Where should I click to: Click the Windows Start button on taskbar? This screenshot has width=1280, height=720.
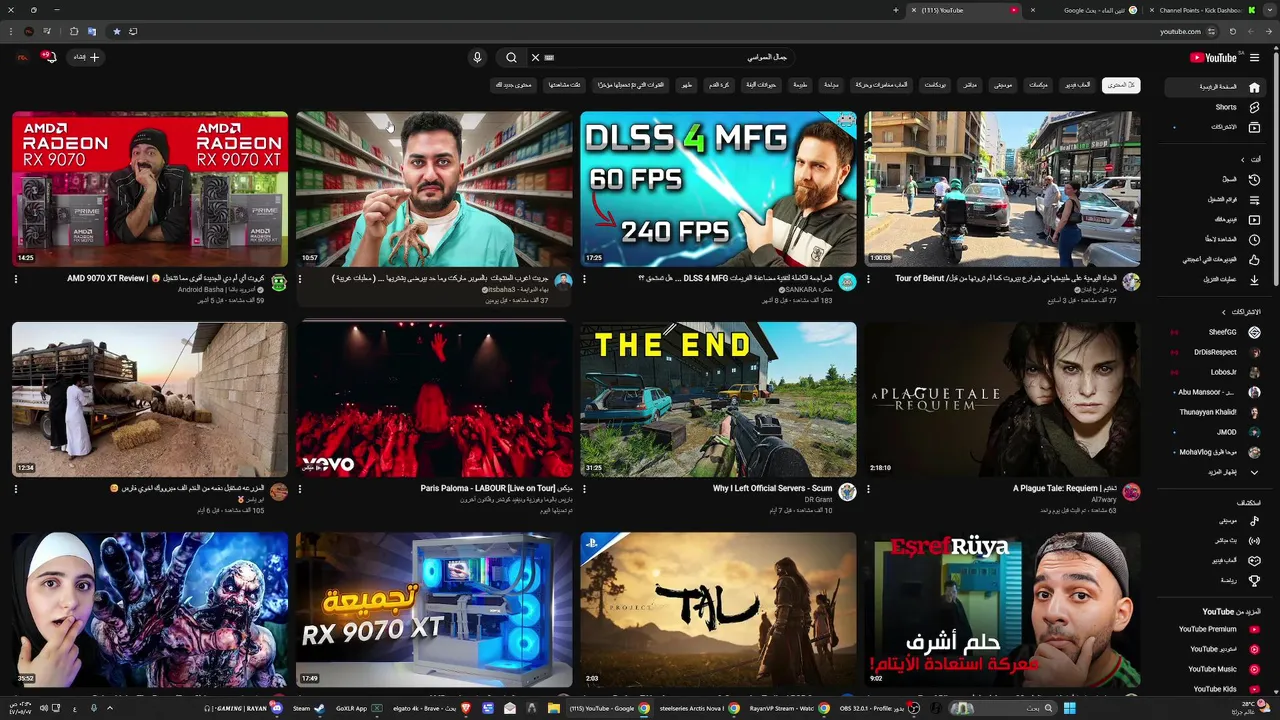click(1069, 708)
